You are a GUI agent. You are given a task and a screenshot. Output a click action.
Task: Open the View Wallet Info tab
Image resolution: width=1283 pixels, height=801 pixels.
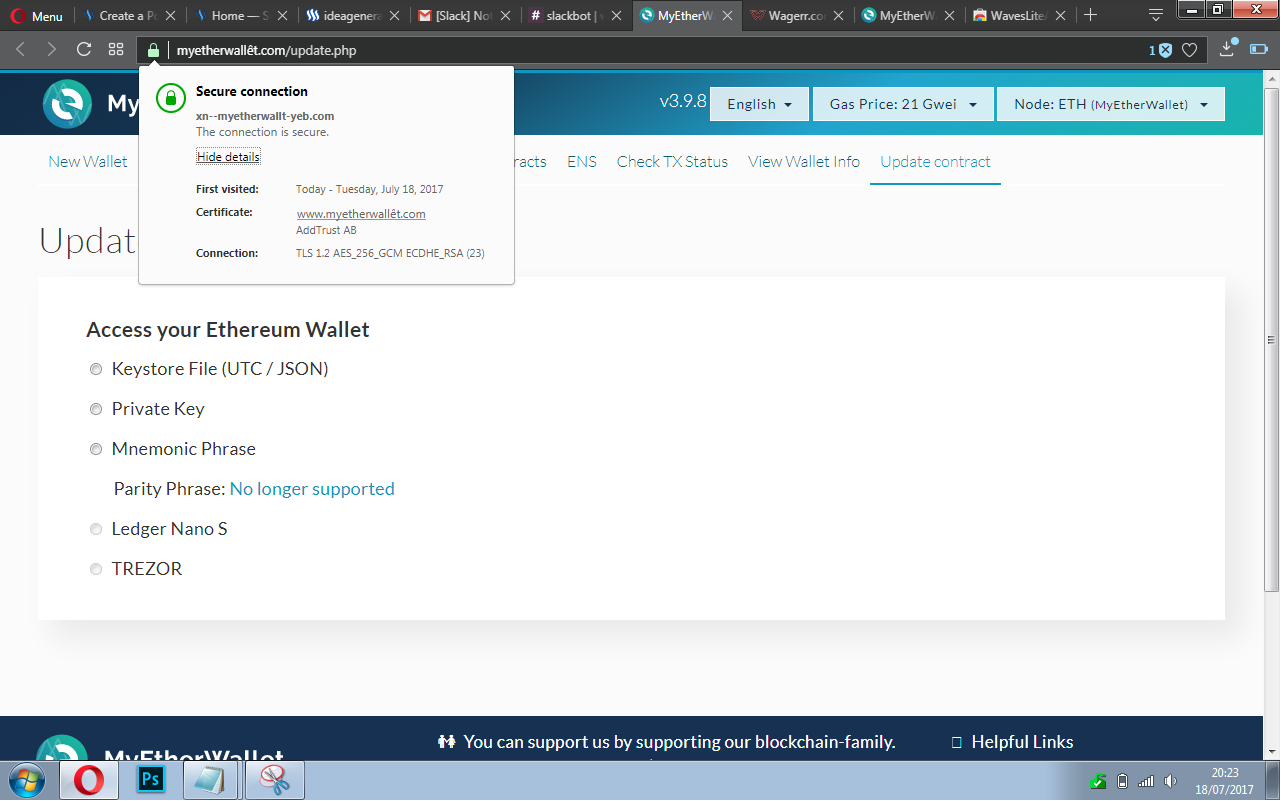tap(804, 162)
